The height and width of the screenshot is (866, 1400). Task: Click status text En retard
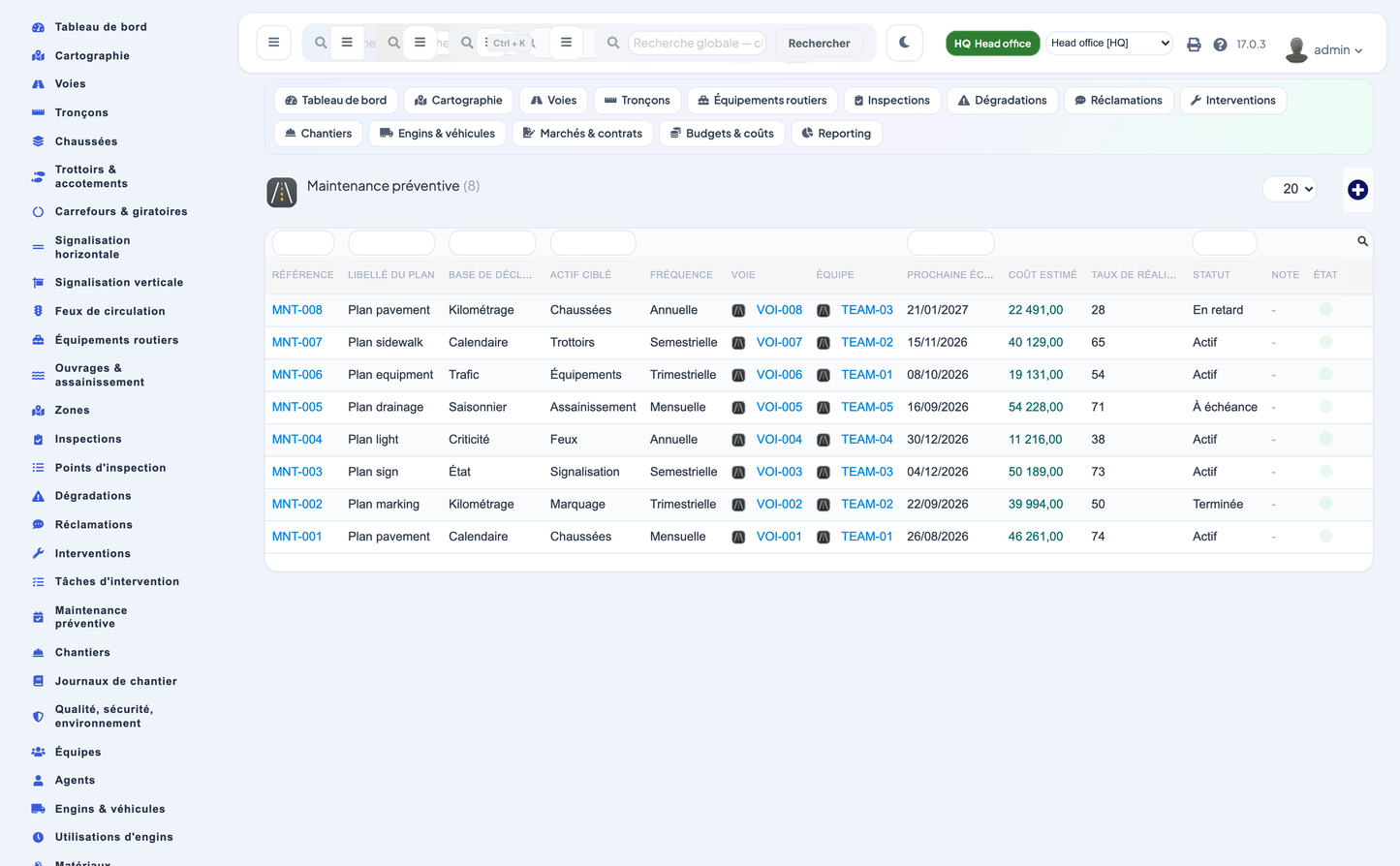(1218, 310)
